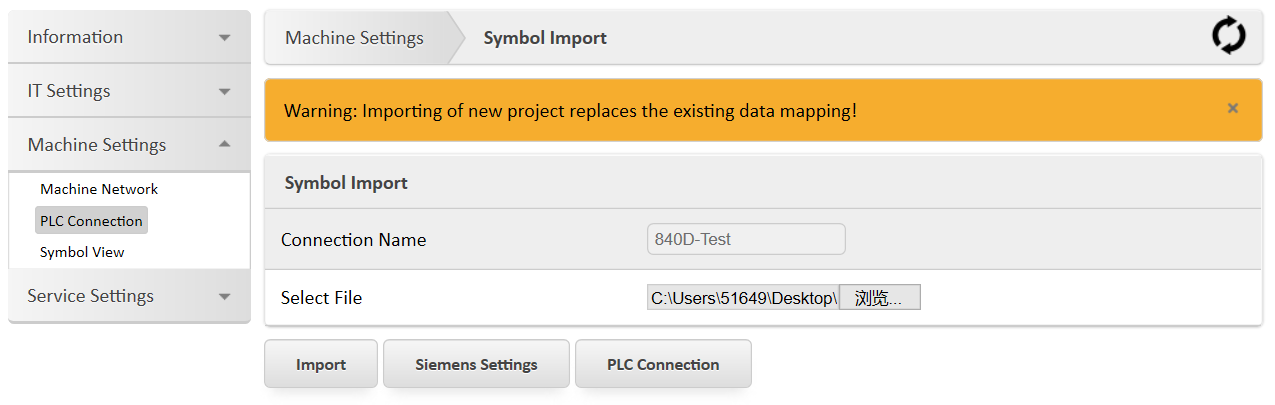
Task: Open Siemens Settings button
Action: pos(476,364)
